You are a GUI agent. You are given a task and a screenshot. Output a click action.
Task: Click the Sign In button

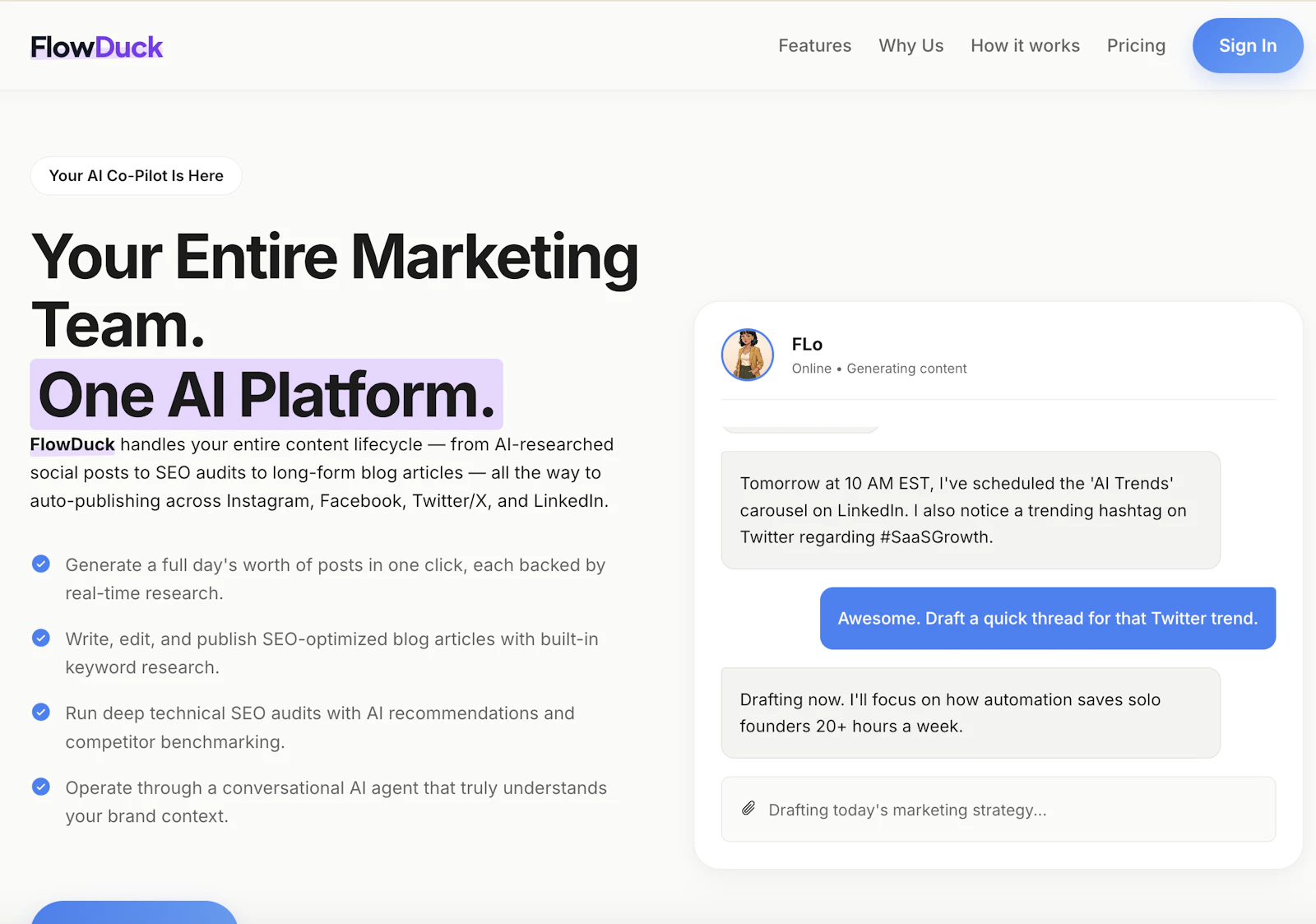pyautogui.click(x=1248, y=45)
